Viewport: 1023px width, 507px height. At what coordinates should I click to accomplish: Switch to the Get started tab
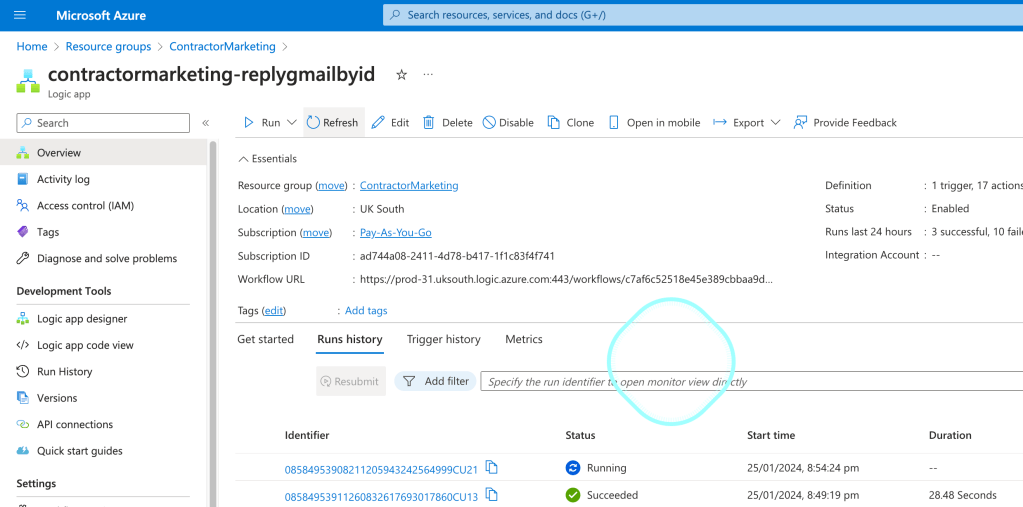pyautogui.click(x=266, y=339)
